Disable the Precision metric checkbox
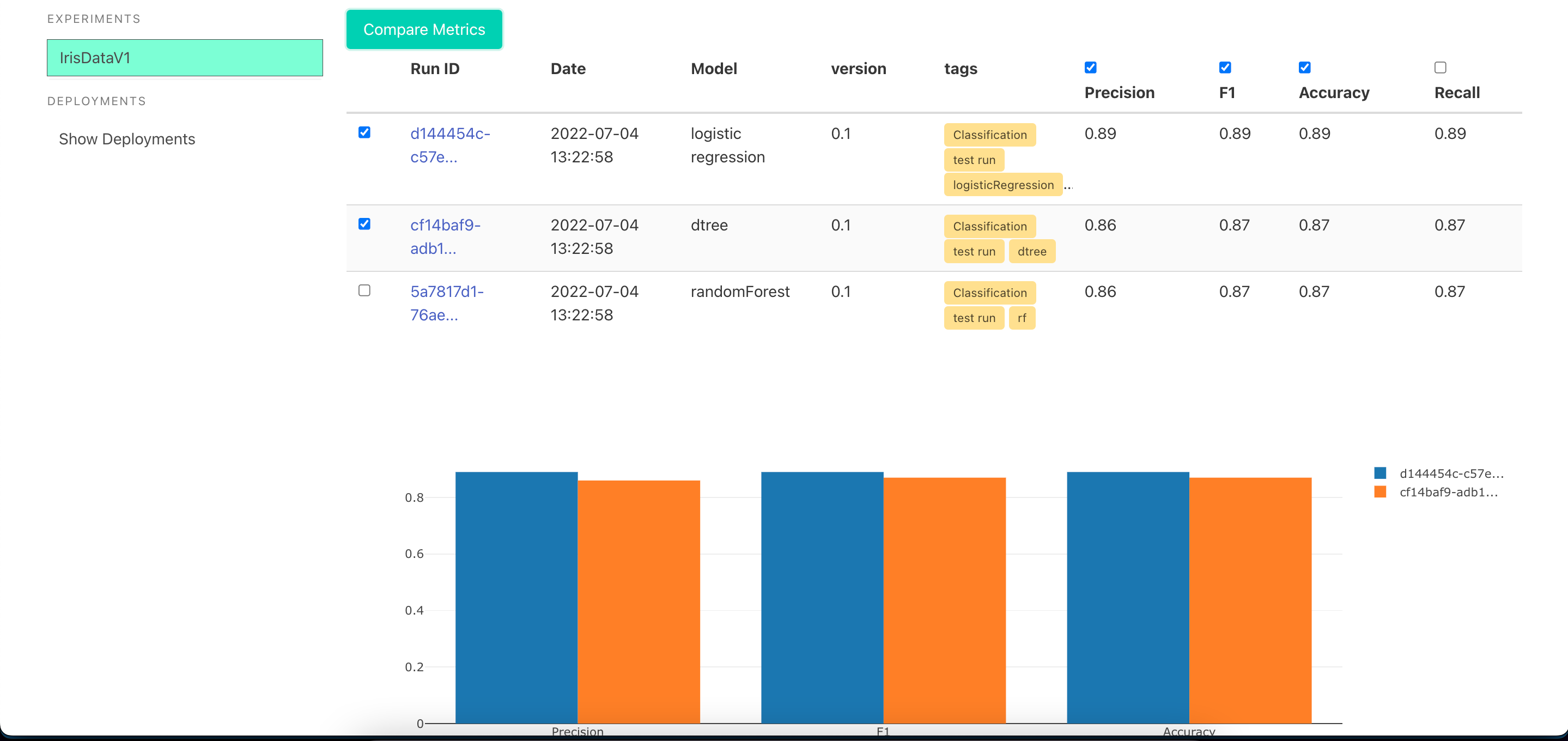Screen dimensions: 1568x741 (x=1090, y=68)
